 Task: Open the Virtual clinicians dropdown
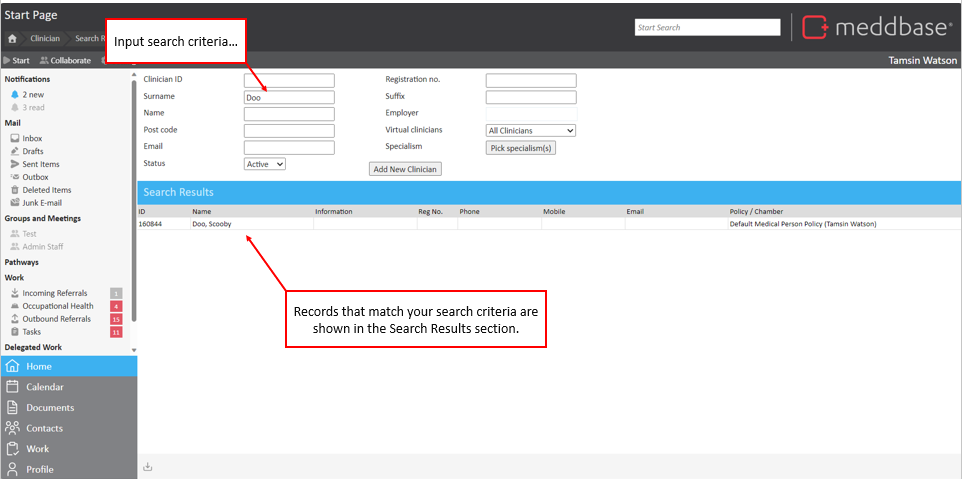(x=530, y=131)
